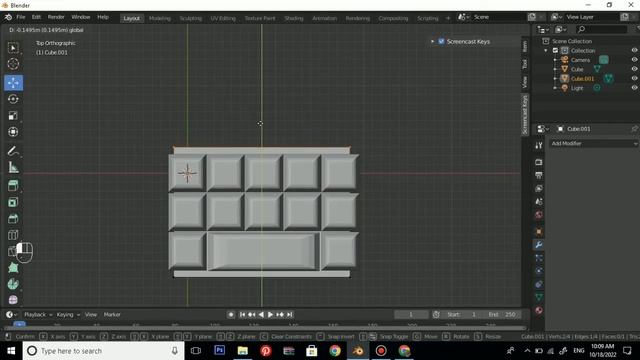Expand the Screencast Keys panel
Screen dimensions: 640x360
pyautogui.click(x=432, y=41)
